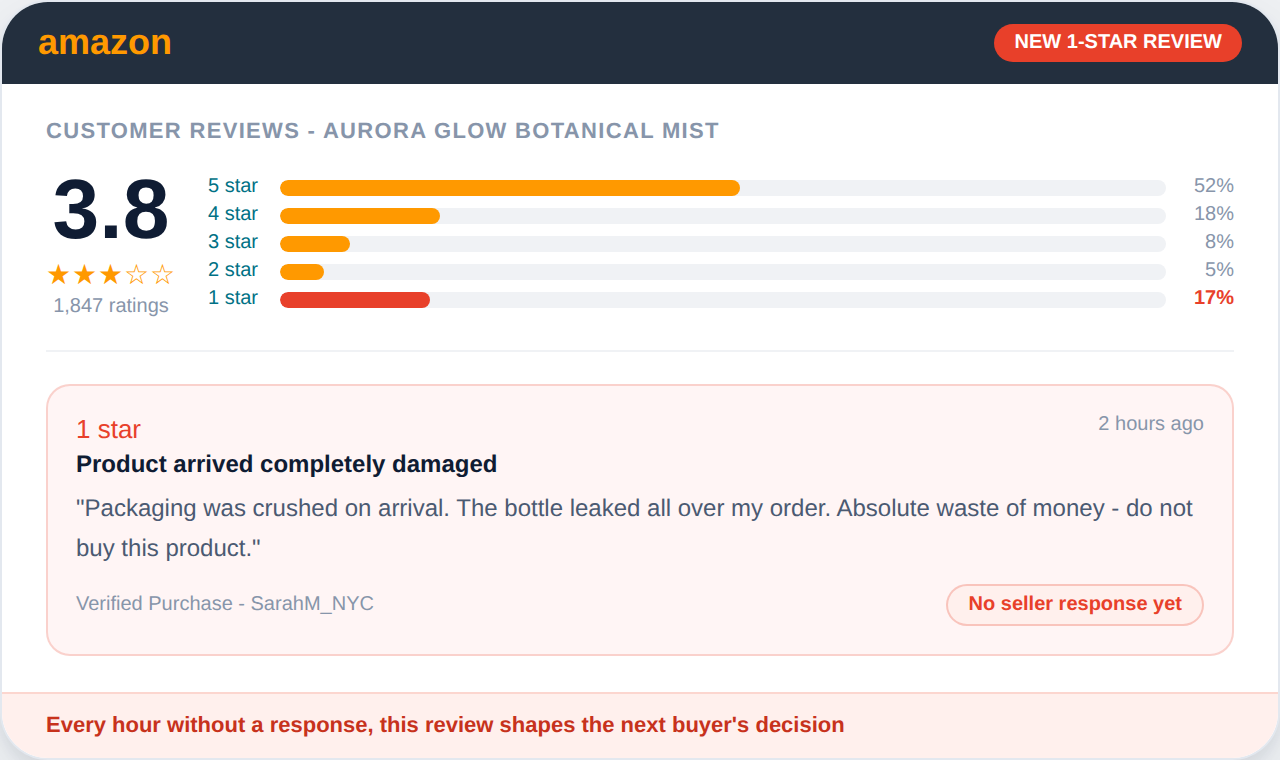Filter reviews by 1 star label

point(233,298)
